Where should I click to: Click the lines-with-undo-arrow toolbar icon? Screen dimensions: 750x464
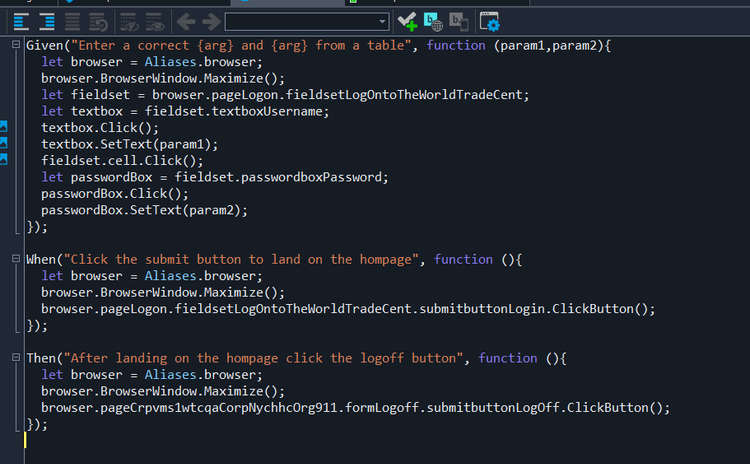(98, 22)
